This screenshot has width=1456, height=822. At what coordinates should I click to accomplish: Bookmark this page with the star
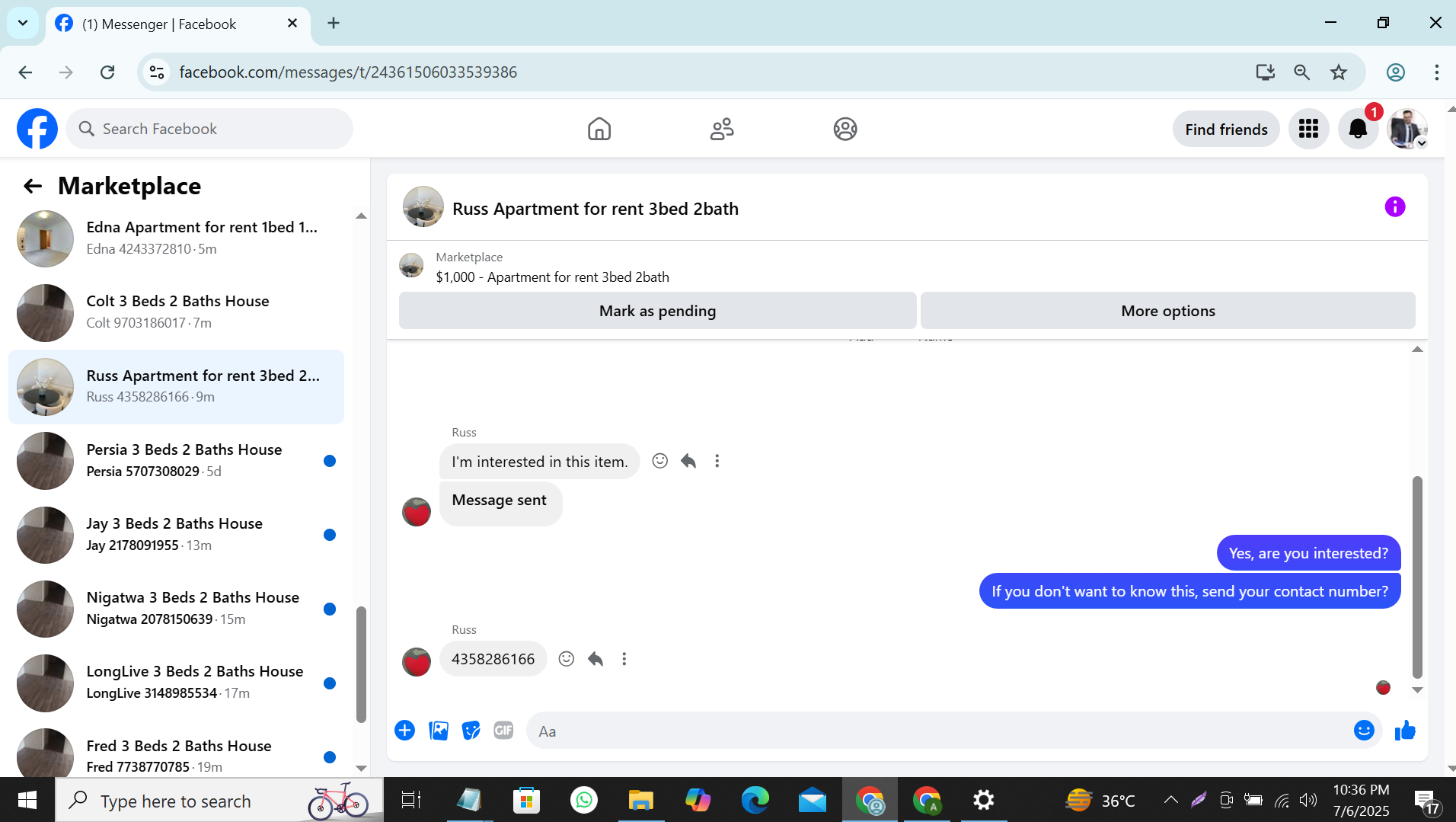pyautogui.click(x=1339, y=72)
